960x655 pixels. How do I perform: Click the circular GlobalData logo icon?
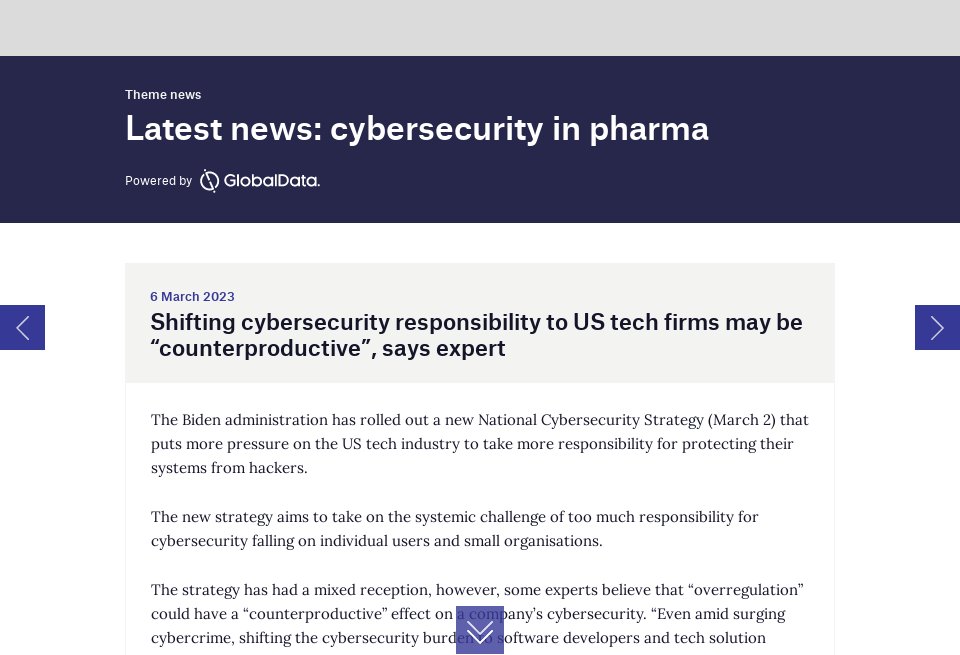point(209,181)
